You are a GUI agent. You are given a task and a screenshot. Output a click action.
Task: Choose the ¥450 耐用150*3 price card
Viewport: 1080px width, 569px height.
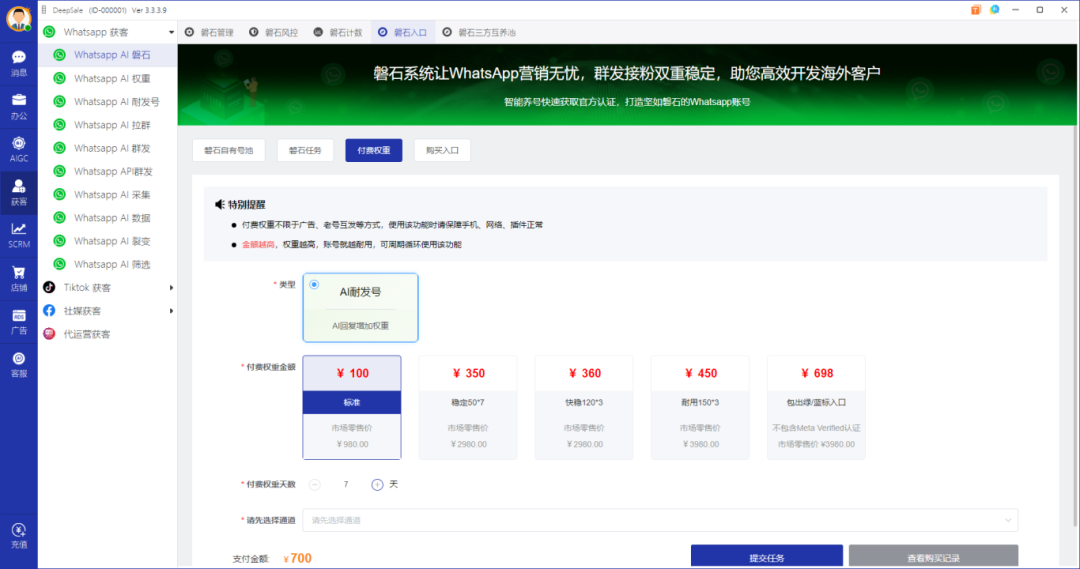point(700,407)
